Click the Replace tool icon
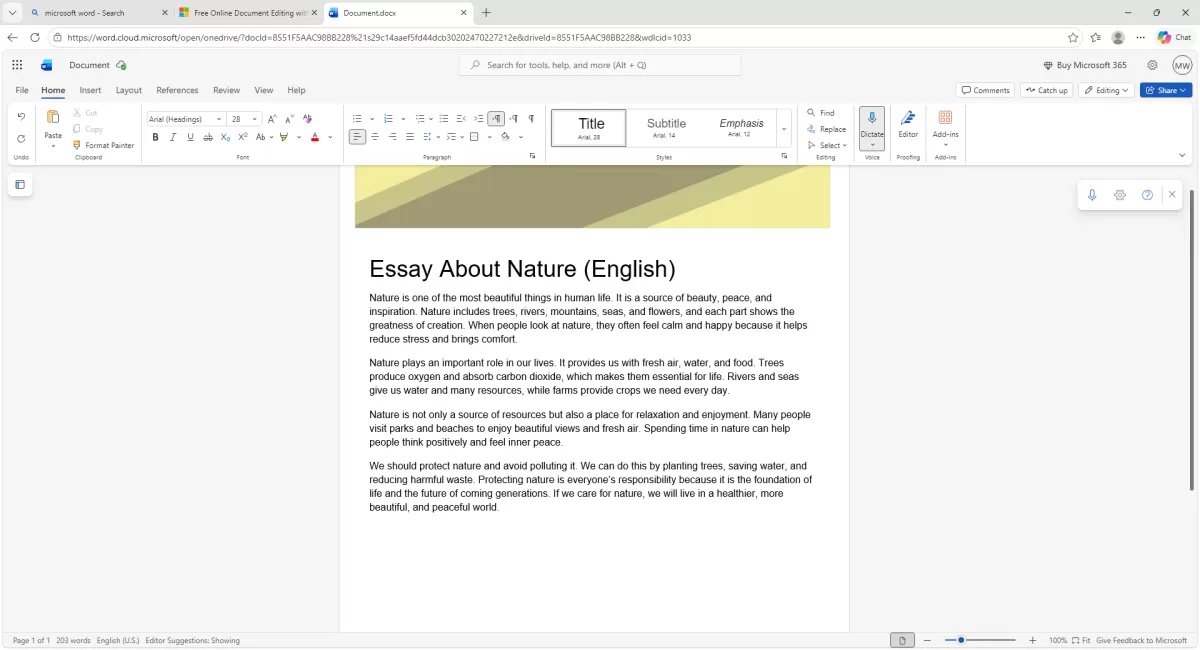1200x650 pixels. click(x=811, y=129)
